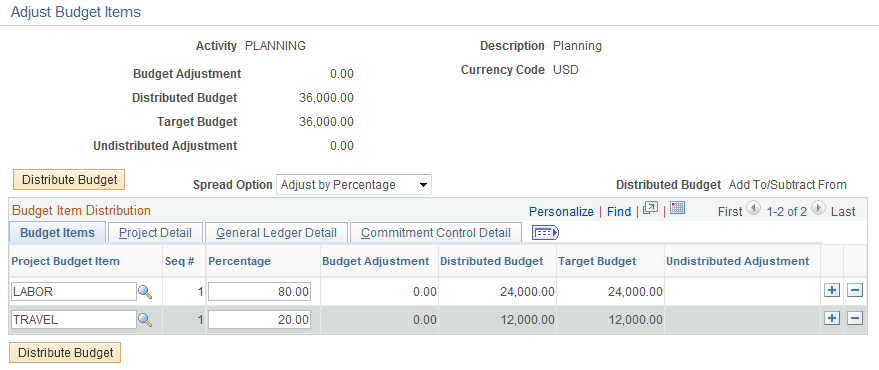Open the Spread Option dropdown
This screenshot has height=370, width=879.
click(x=354, y=185)
